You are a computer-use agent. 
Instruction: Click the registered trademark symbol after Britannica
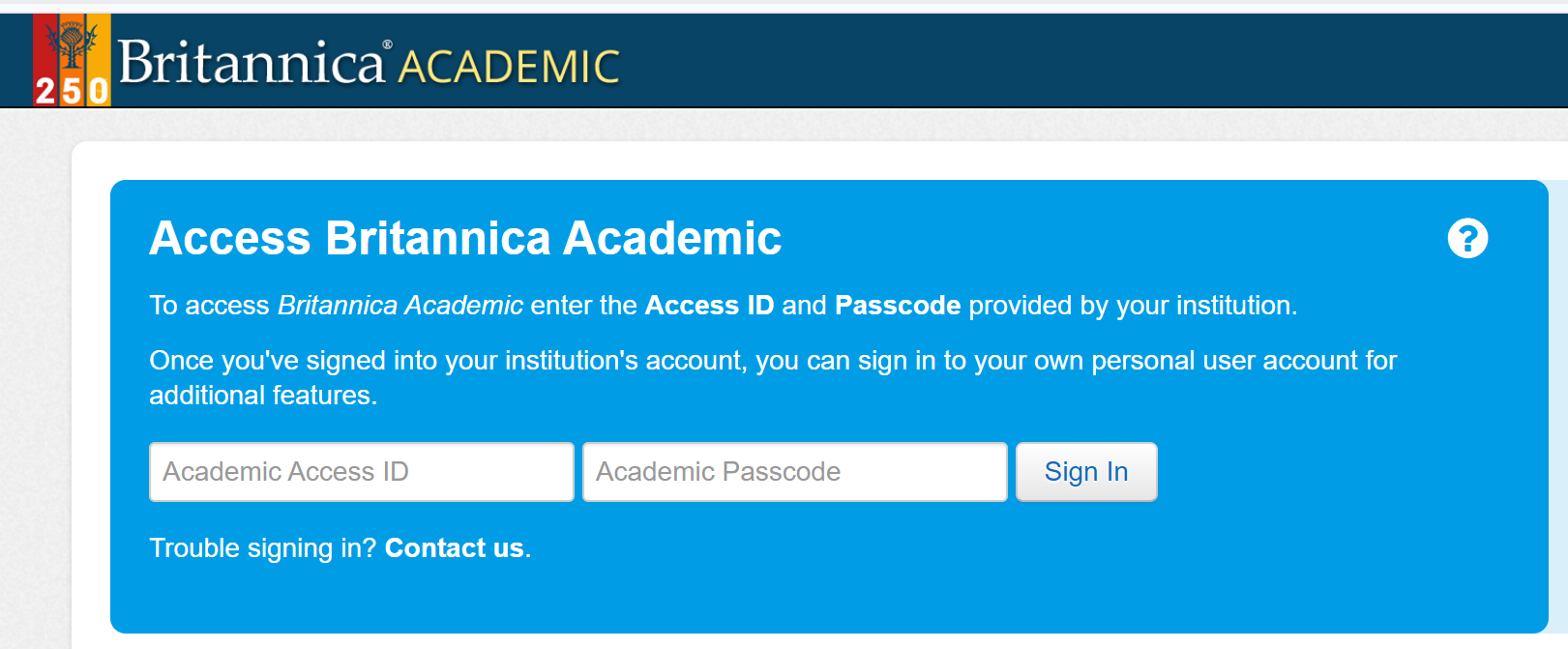click(388, 44)
